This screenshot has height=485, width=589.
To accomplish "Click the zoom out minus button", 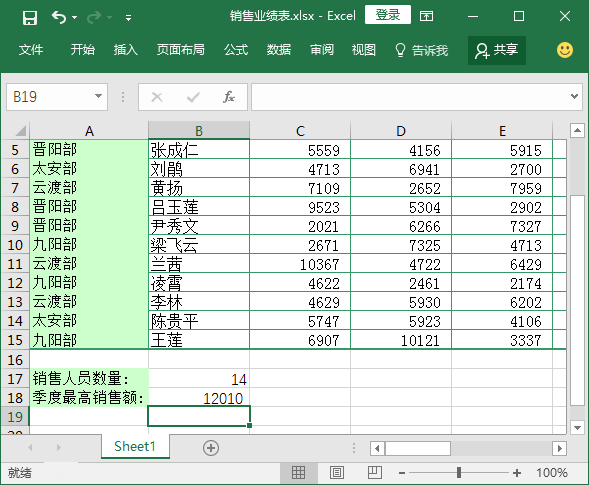I will tap(402, 473).
